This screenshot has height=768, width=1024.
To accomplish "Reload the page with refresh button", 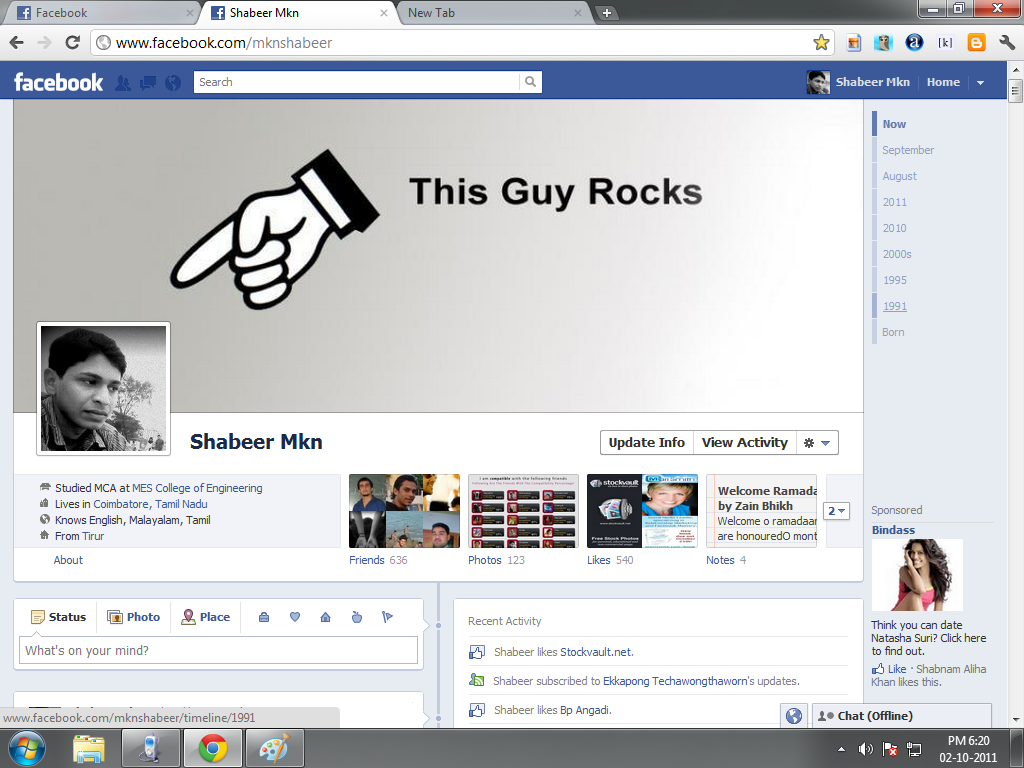I will tap(72, 43).
